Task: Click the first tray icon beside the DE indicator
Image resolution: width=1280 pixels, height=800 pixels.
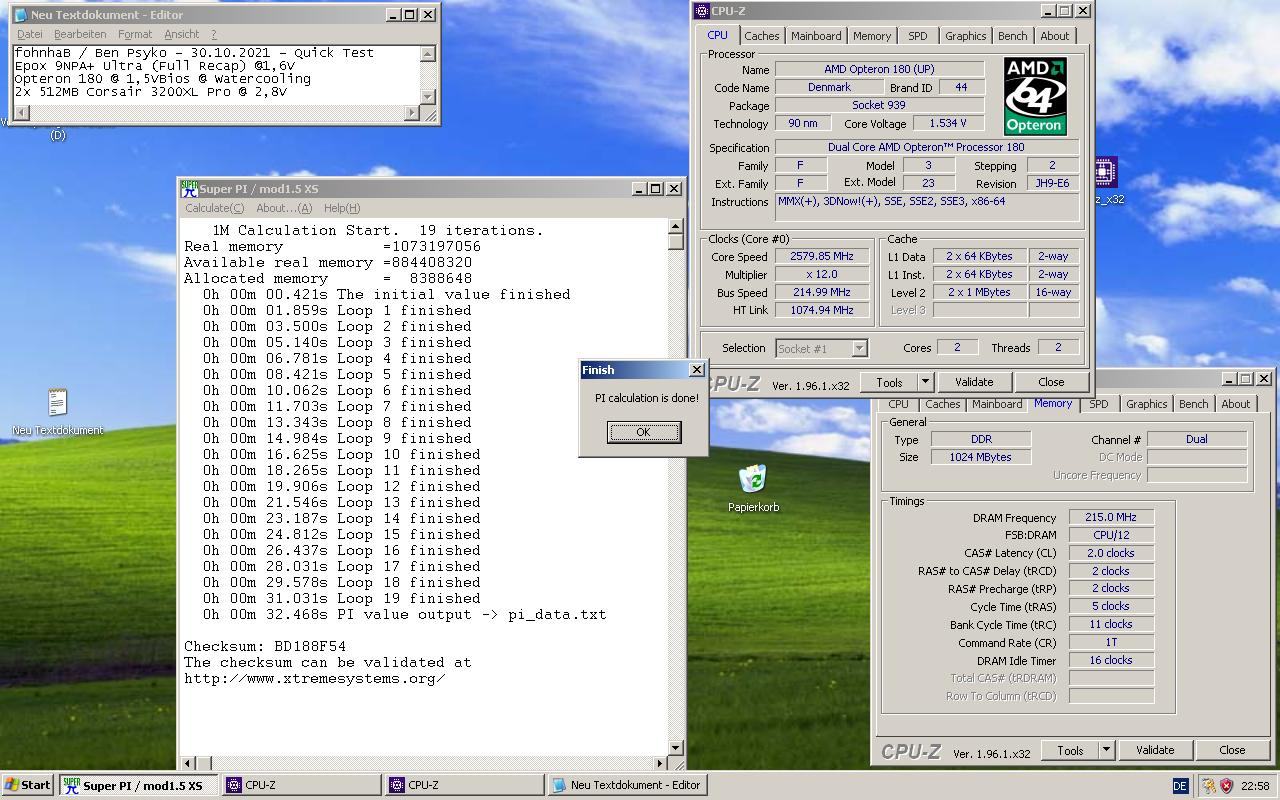Action: [1208, 786]
